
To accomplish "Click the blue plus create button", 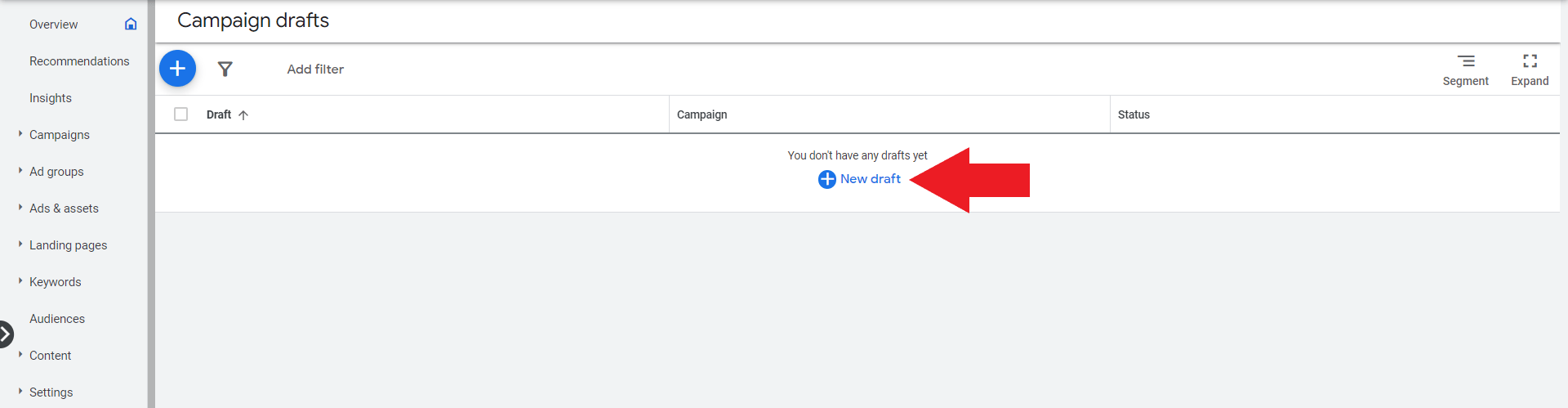I will 177,69.
